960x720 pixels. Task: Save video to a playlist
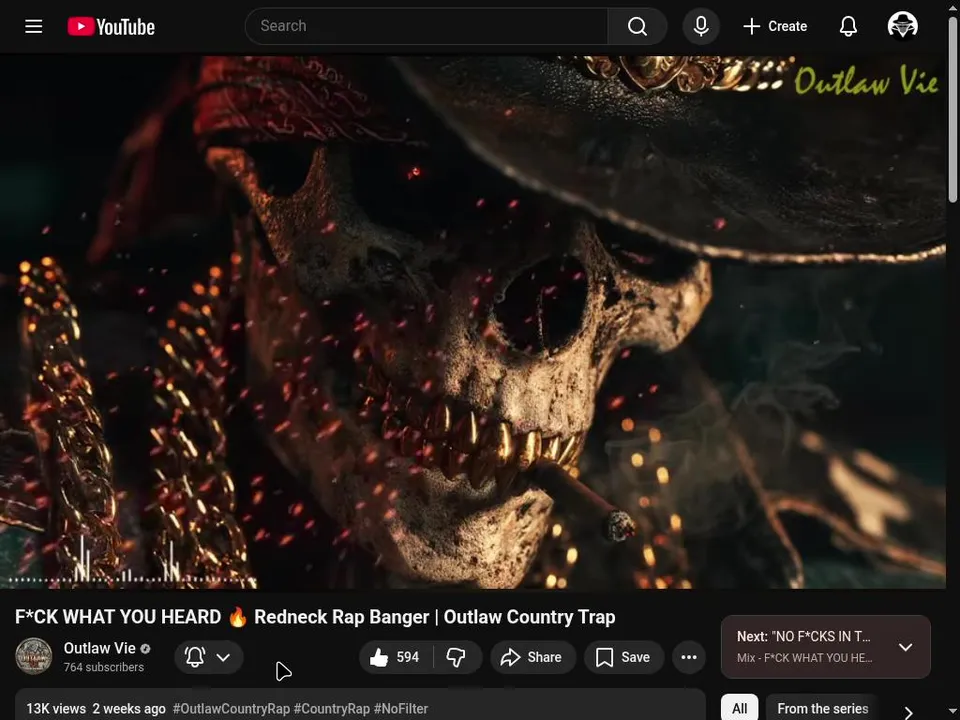623,657
